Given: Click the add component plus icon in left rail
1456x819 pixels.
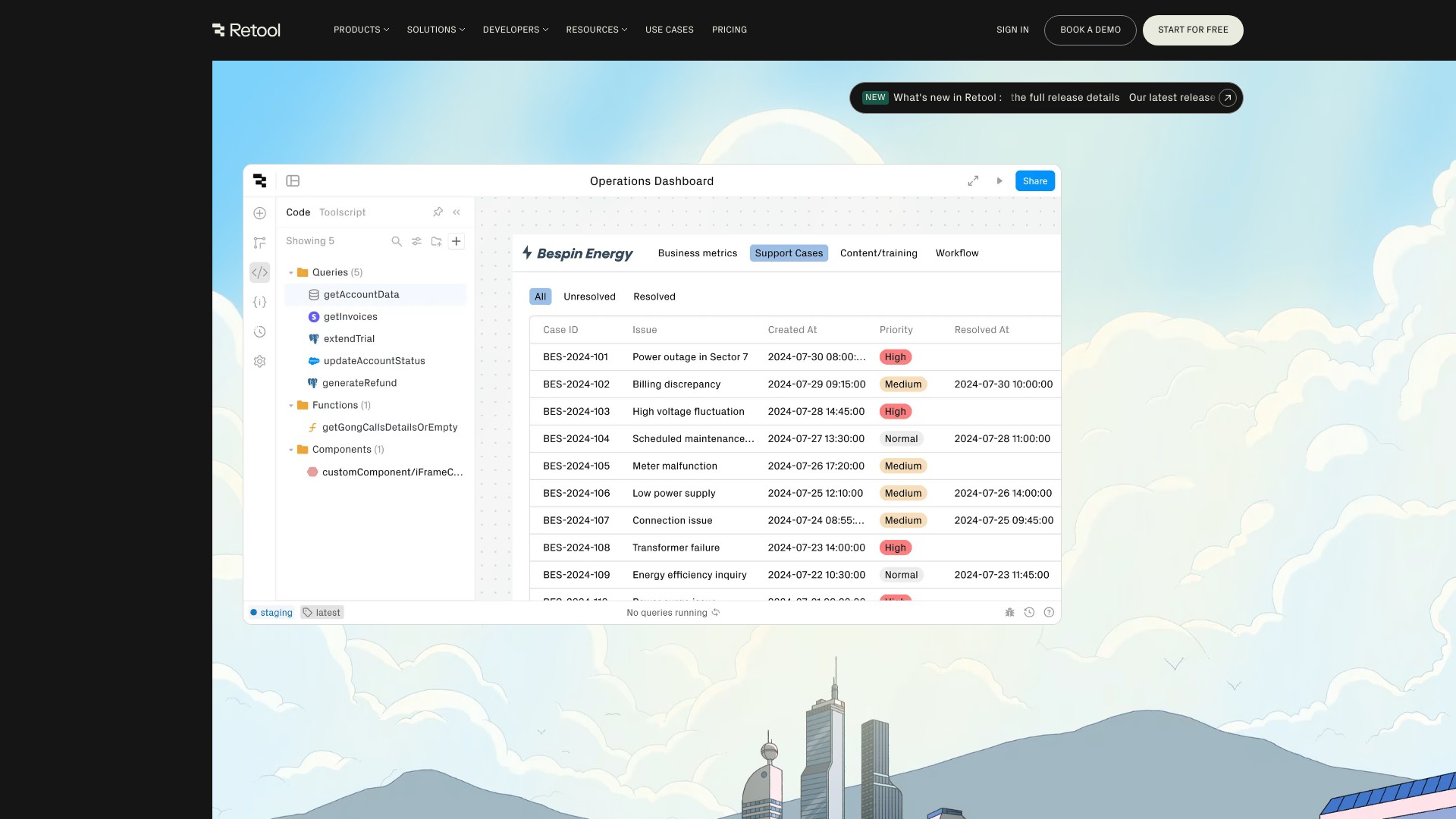Looking at the screenshot, I should [x=259, y=213].
